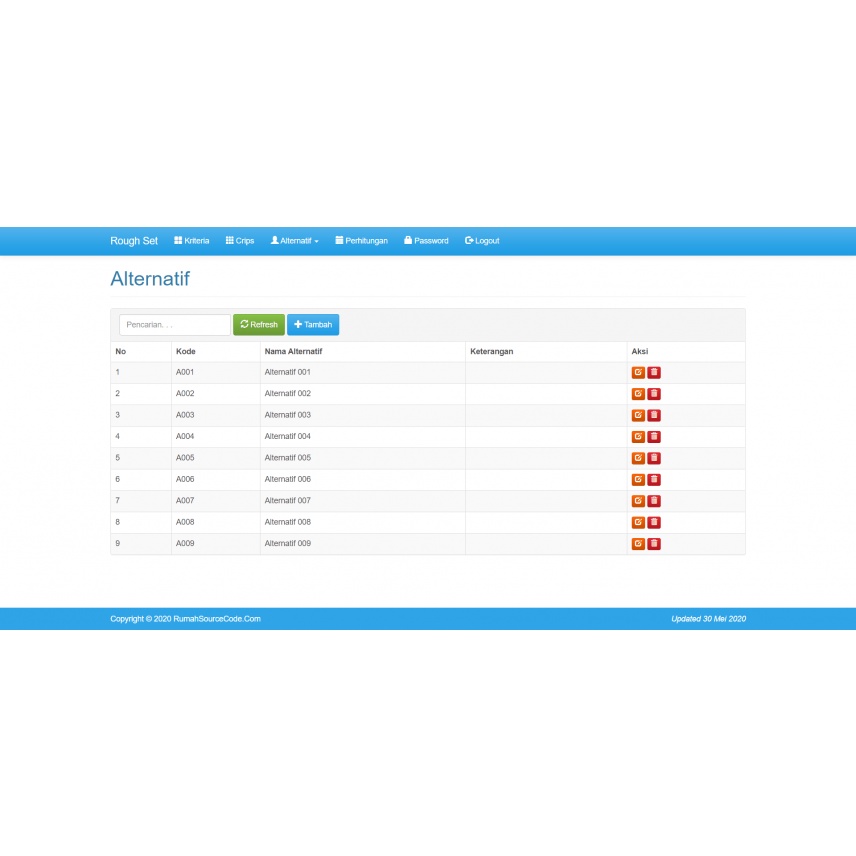Click the Alternatif page heading
The height and width of the screenshot is (856, 856).
pos(150,279)
